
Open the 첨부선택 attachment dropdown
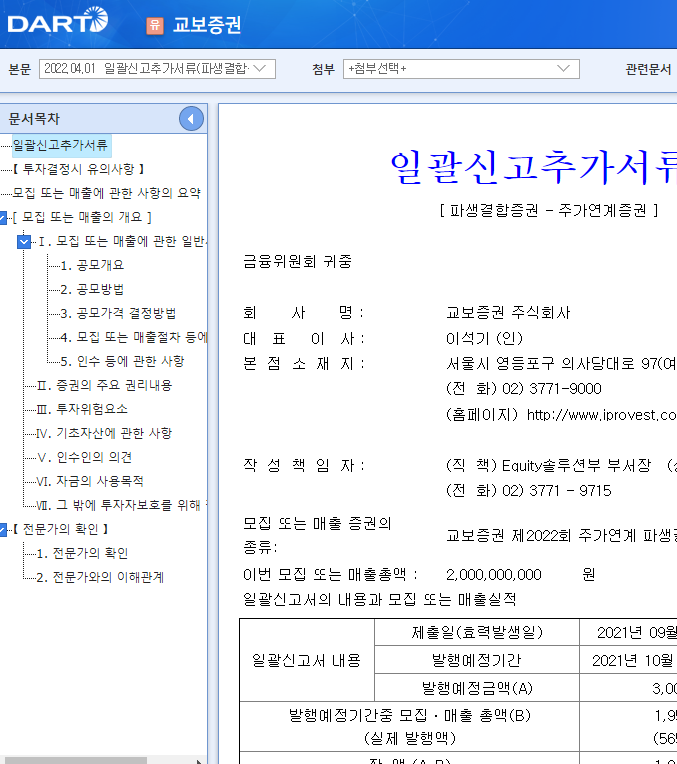point(461,69)
